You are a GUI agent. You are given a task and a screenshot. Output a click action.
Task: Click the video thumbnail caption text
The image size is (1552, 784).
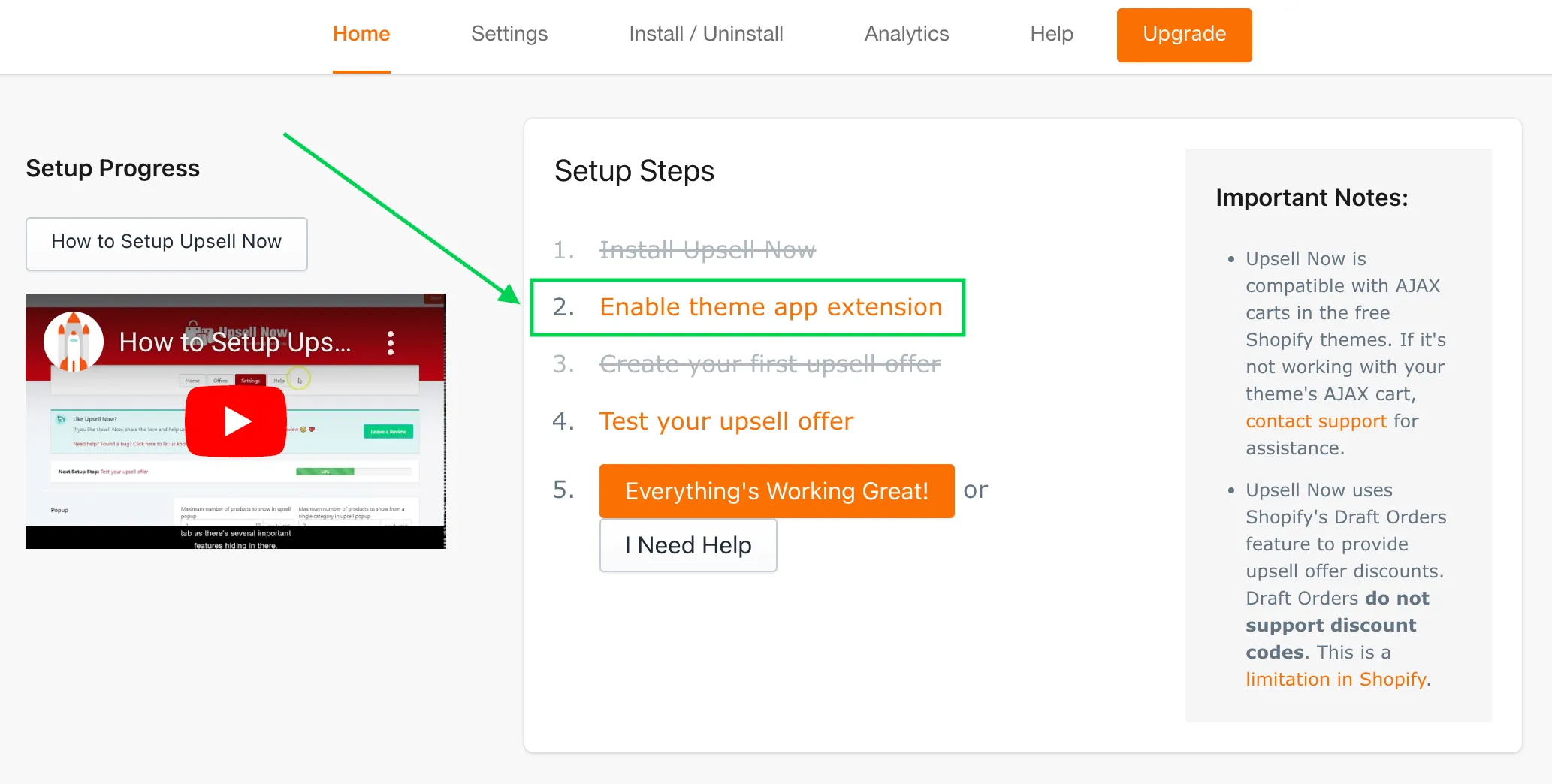click(236, 539)
